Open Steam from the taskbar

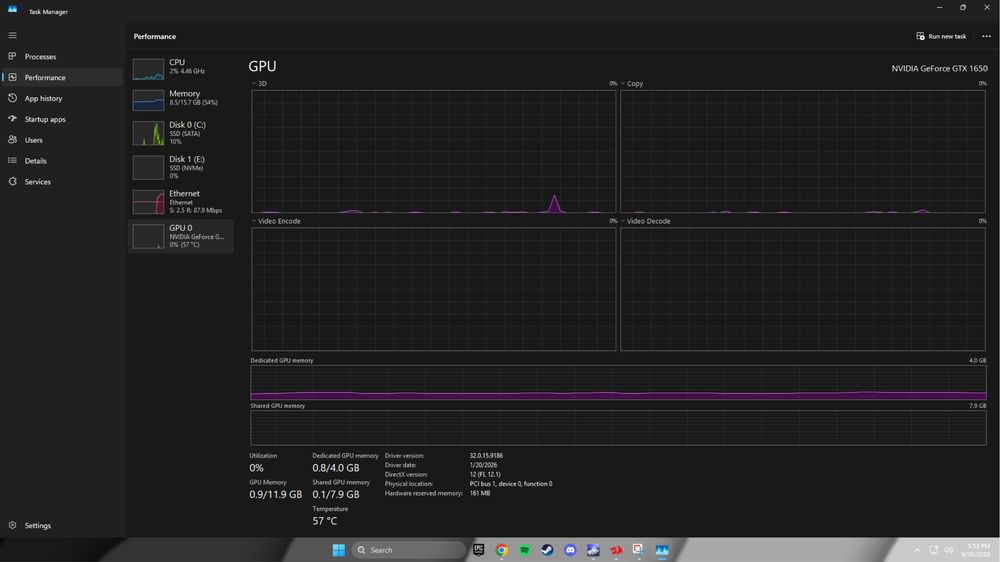[547, 550]
